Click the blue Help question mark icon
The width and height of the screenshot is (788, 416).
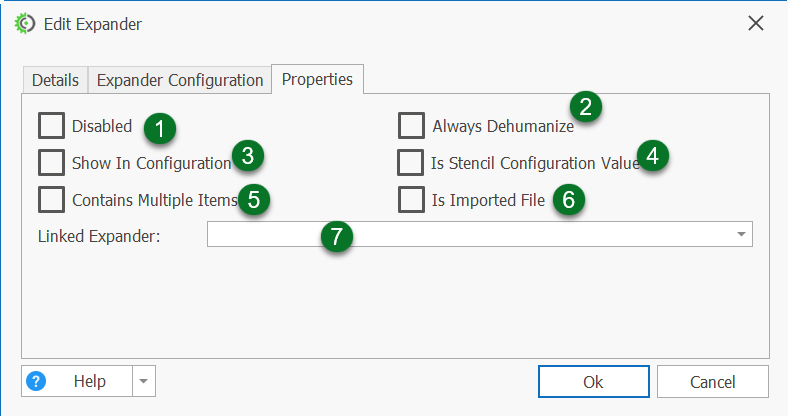37,381
